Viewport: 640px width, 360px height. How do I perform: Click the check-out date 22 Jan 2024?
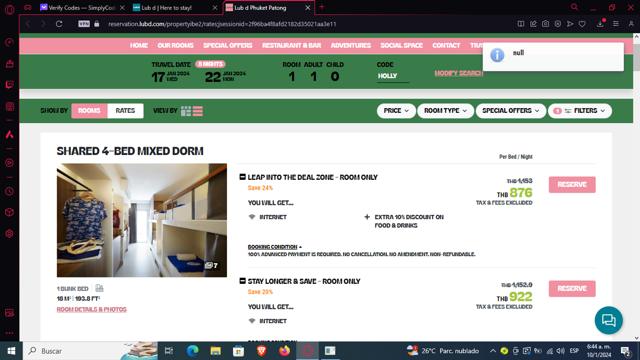225,76
